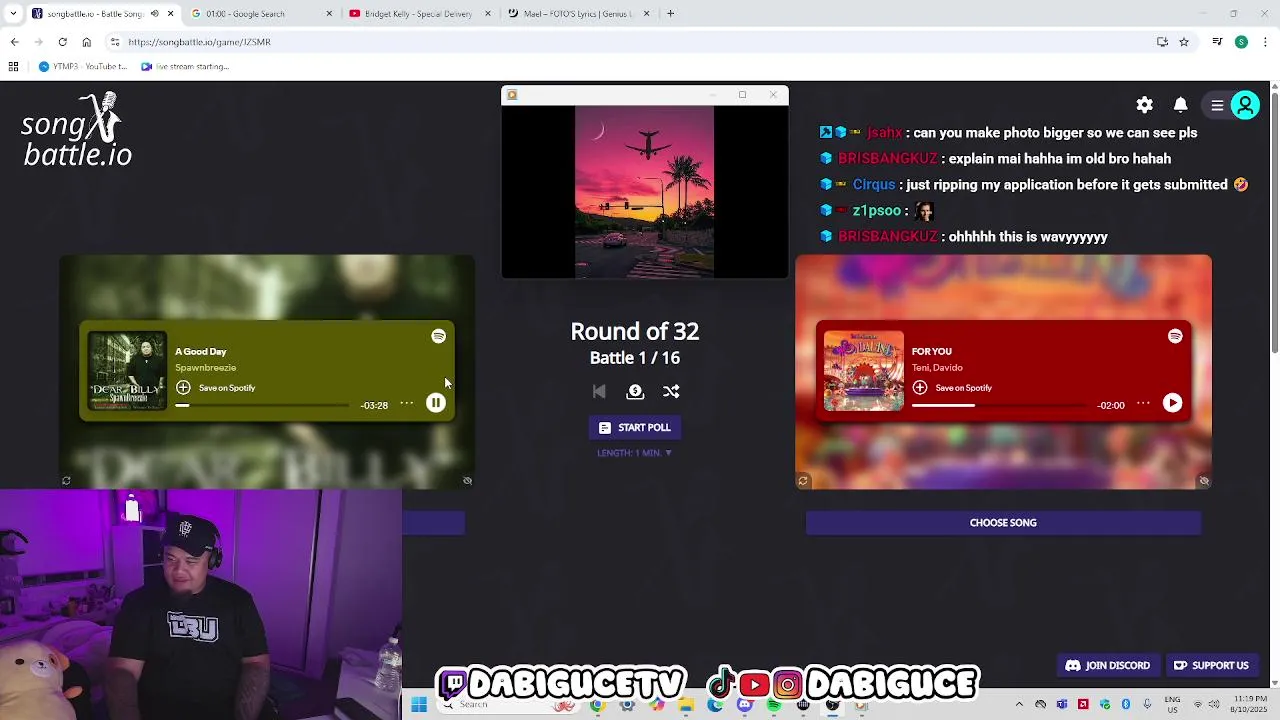1280x720 pixels.
Task: Open the hamburger menu next to avatar
Action: 1217,105
